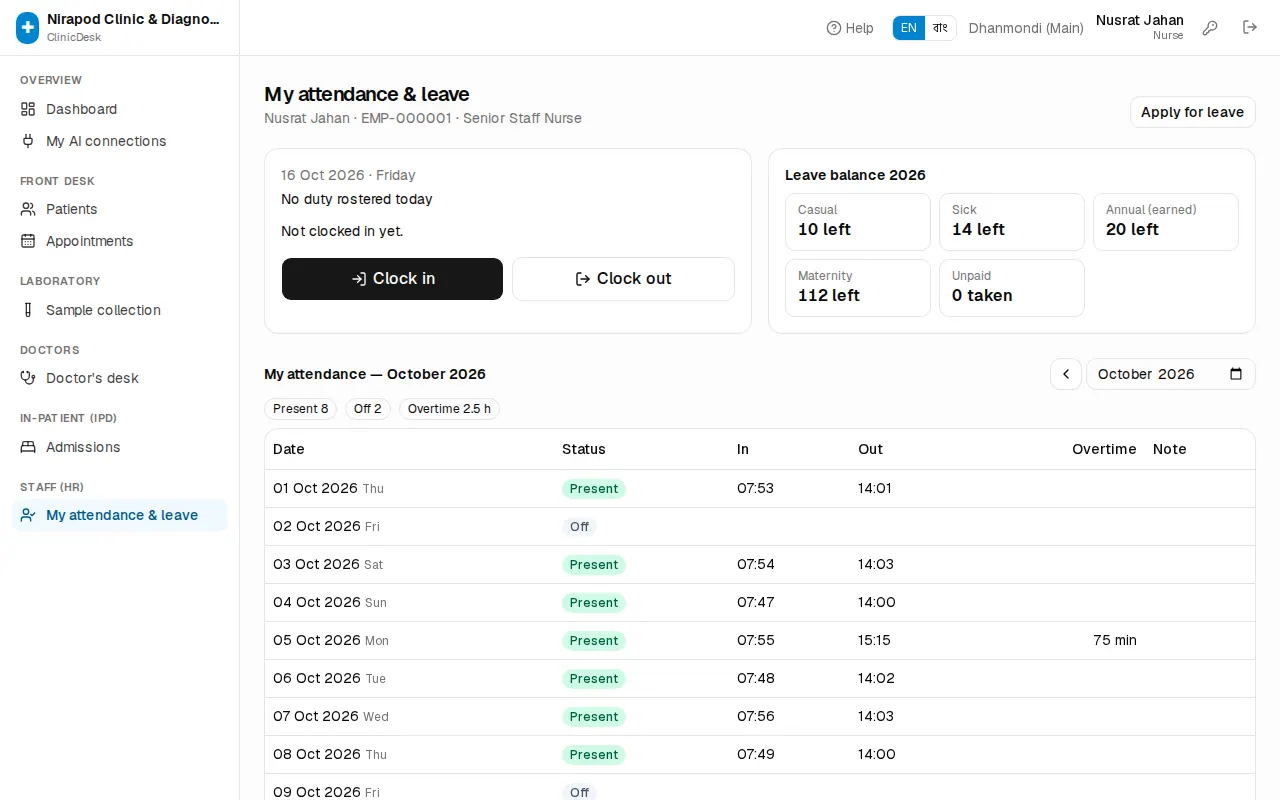Screen dimensions: 1280x800
Task: Open Doctor's desk page
Action: [120, 378]
